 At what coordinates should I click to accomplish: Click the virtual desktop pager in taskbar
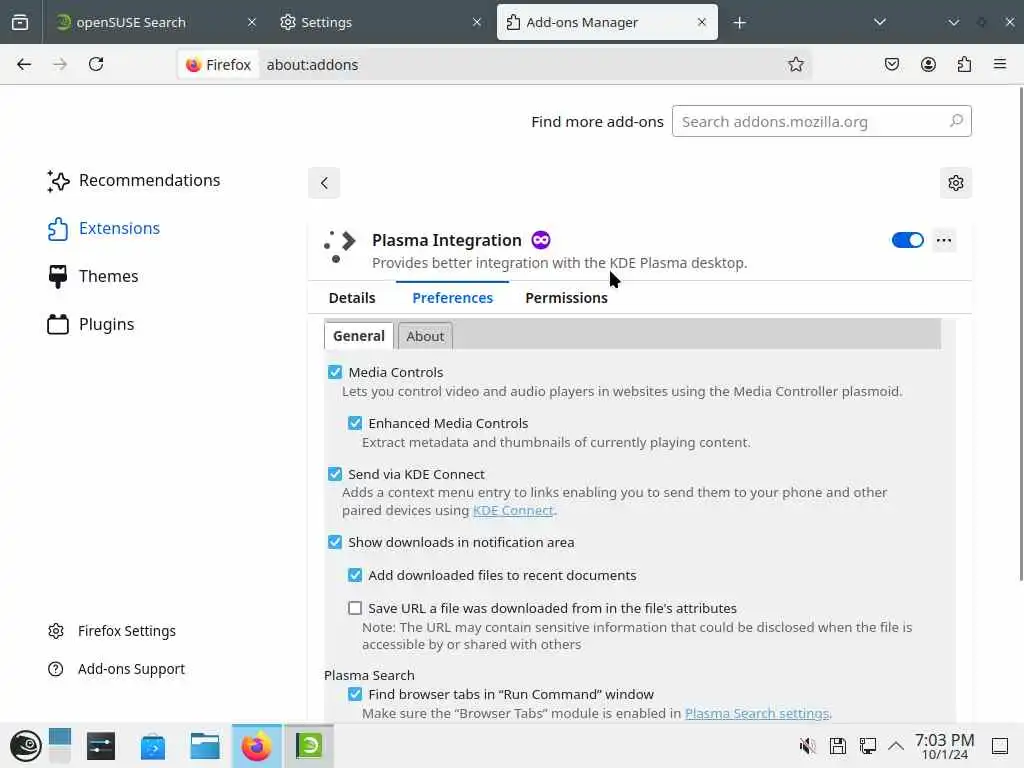59,746
